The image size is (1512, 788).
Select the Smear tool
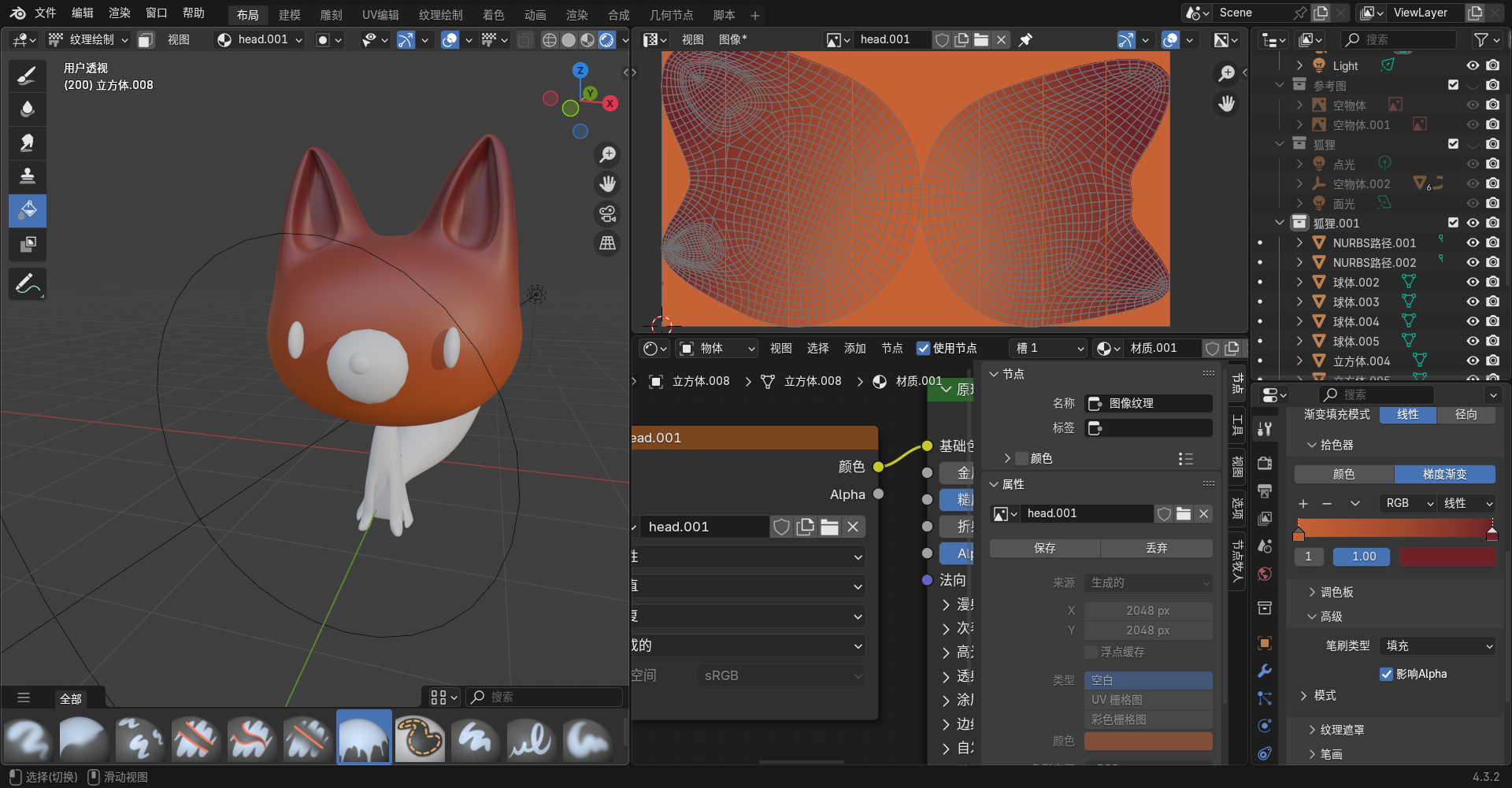pyautogui.click(x=28, y=142)
